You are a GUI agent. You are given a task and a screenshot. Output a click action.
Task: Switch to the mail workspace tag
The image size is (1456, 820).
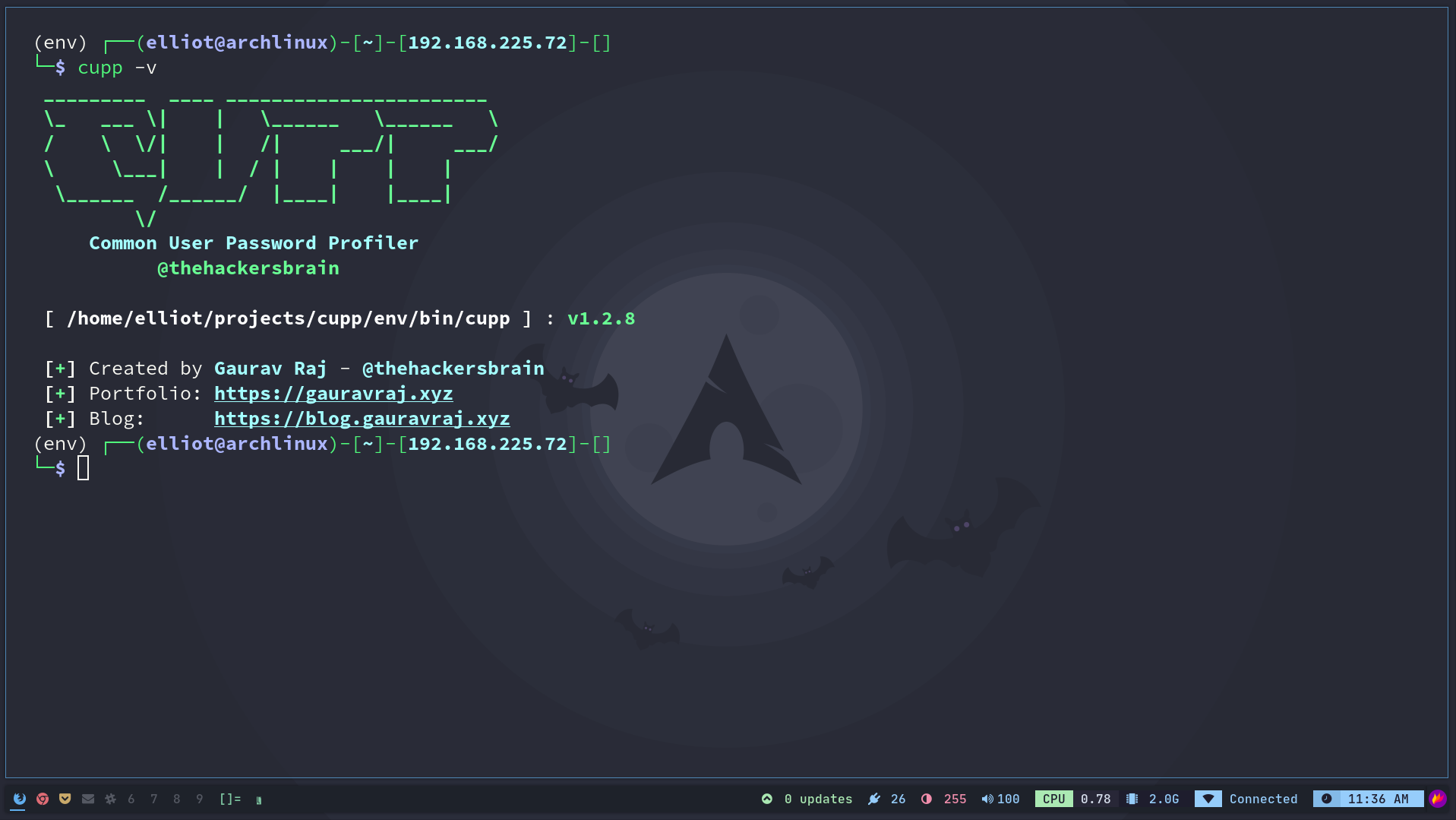pos(88,799)
